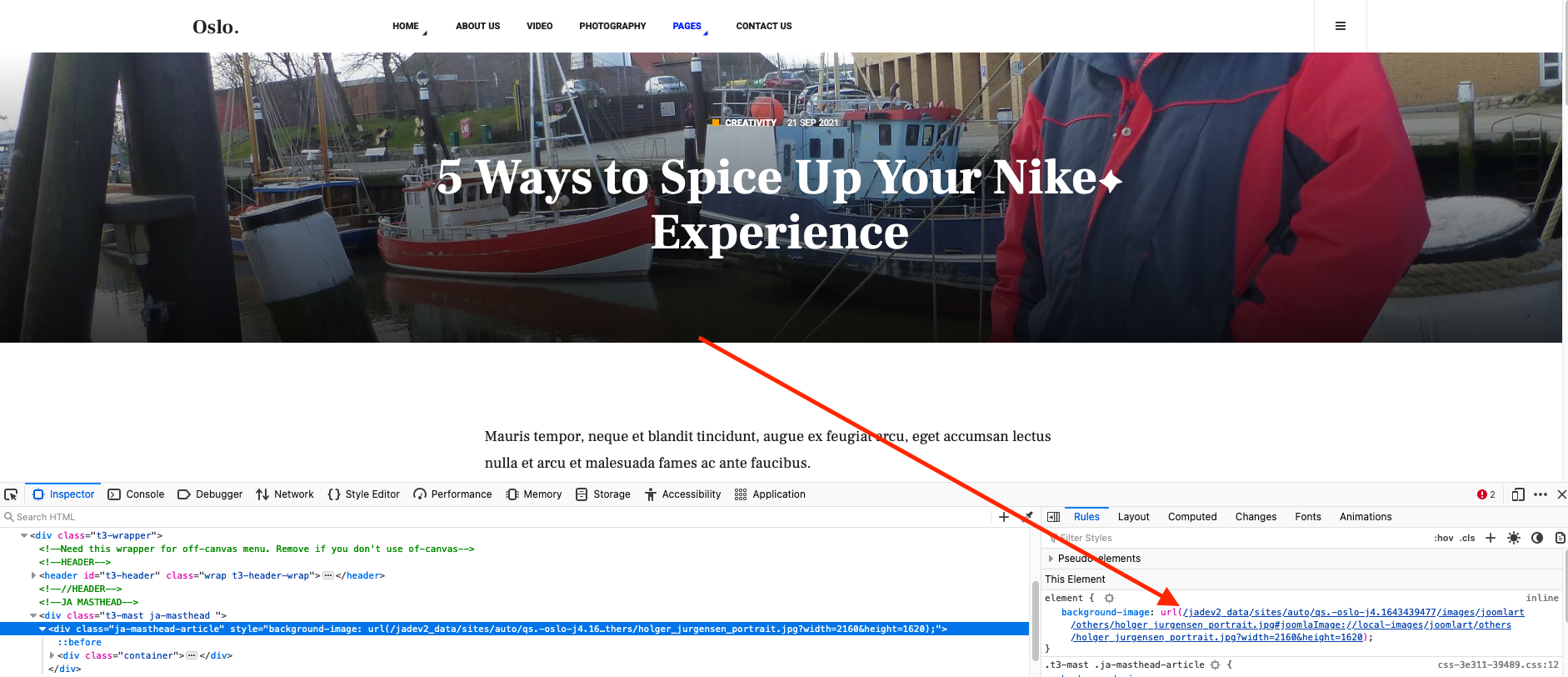Select the Rules sidebar tab
The width and height of the screenshot is (1568, 677).
point(1086,517)
